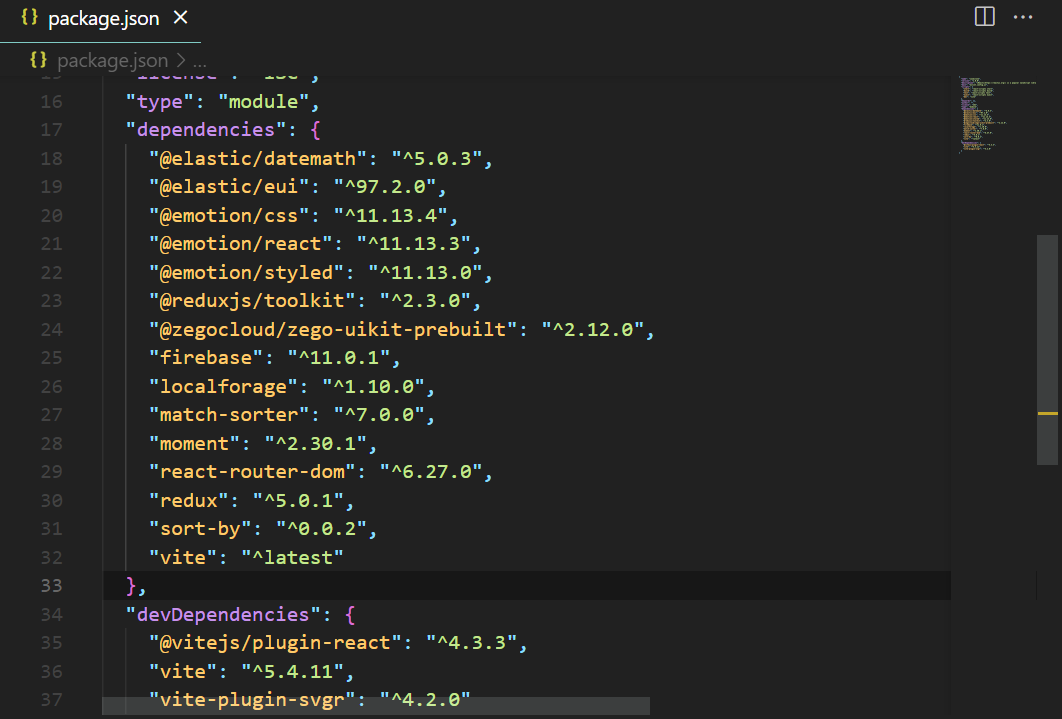
Task: Click the "@elastic/eui" entry
Action: pos(229,187)
